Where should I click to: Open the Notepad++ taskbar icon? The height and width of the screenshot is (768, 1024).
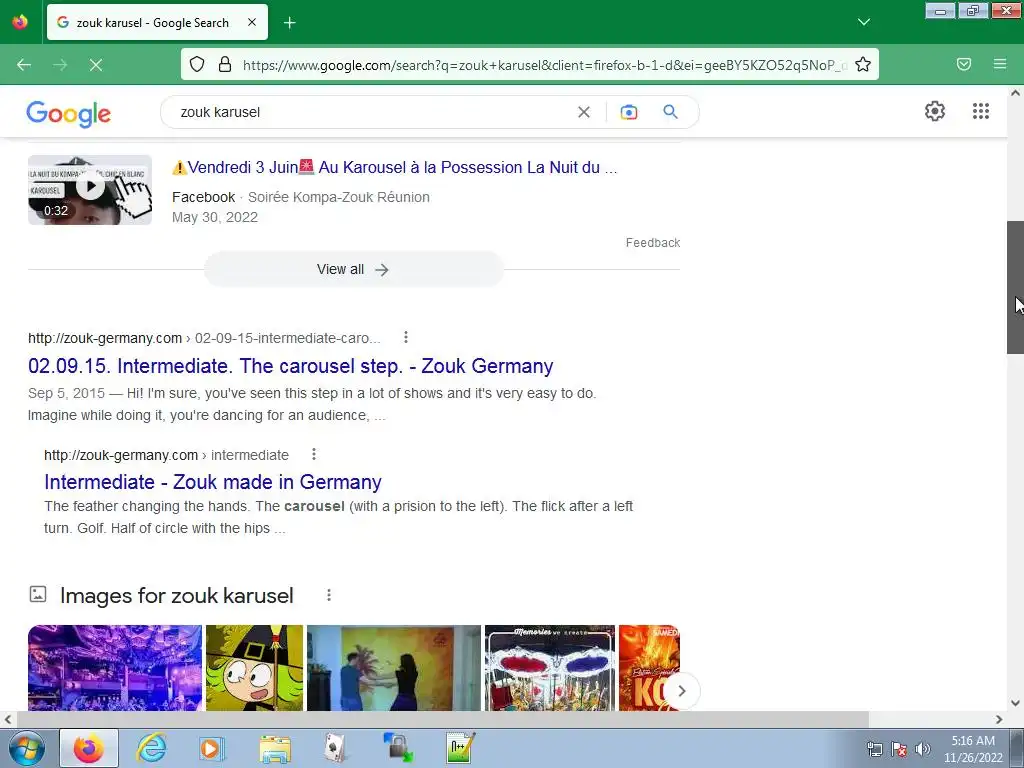[460, 748]
